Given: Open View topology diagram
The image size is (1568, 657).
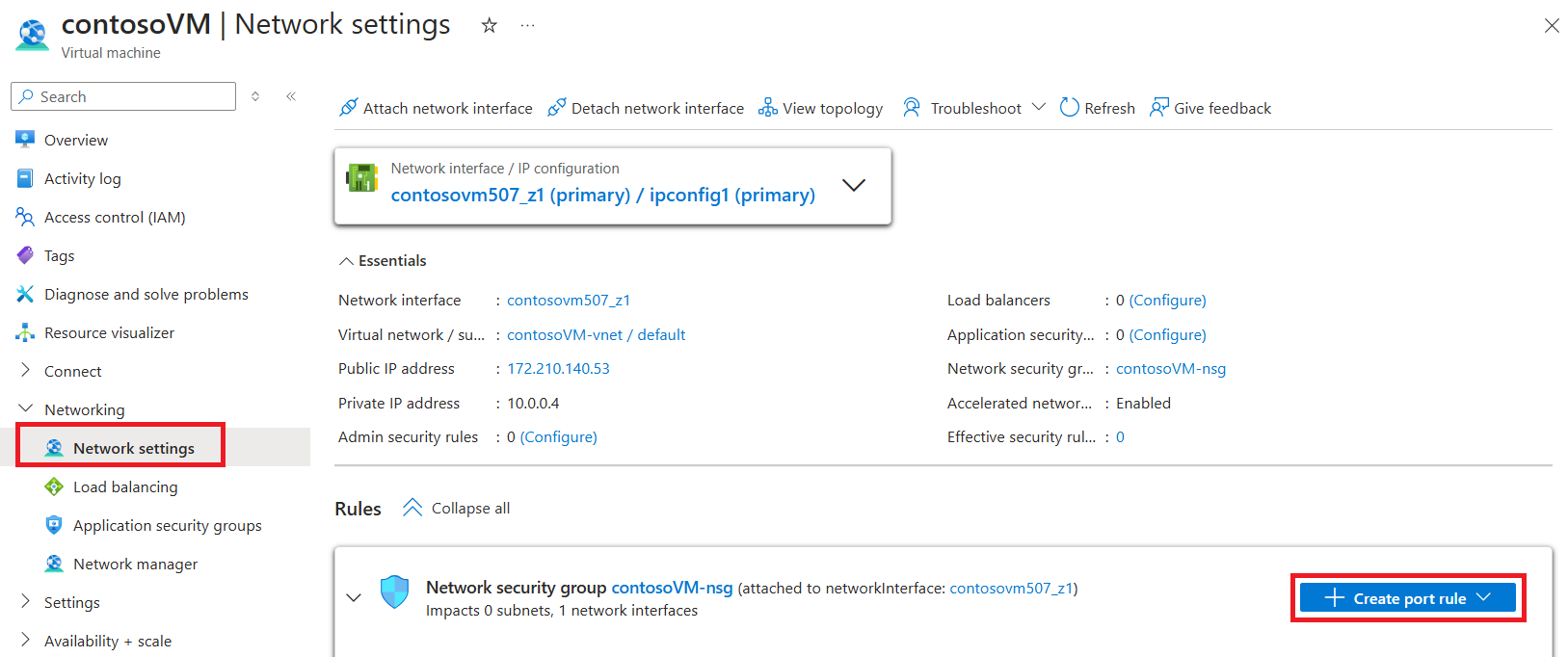Looking at the screenshot, I should click(x=821, y=108).
